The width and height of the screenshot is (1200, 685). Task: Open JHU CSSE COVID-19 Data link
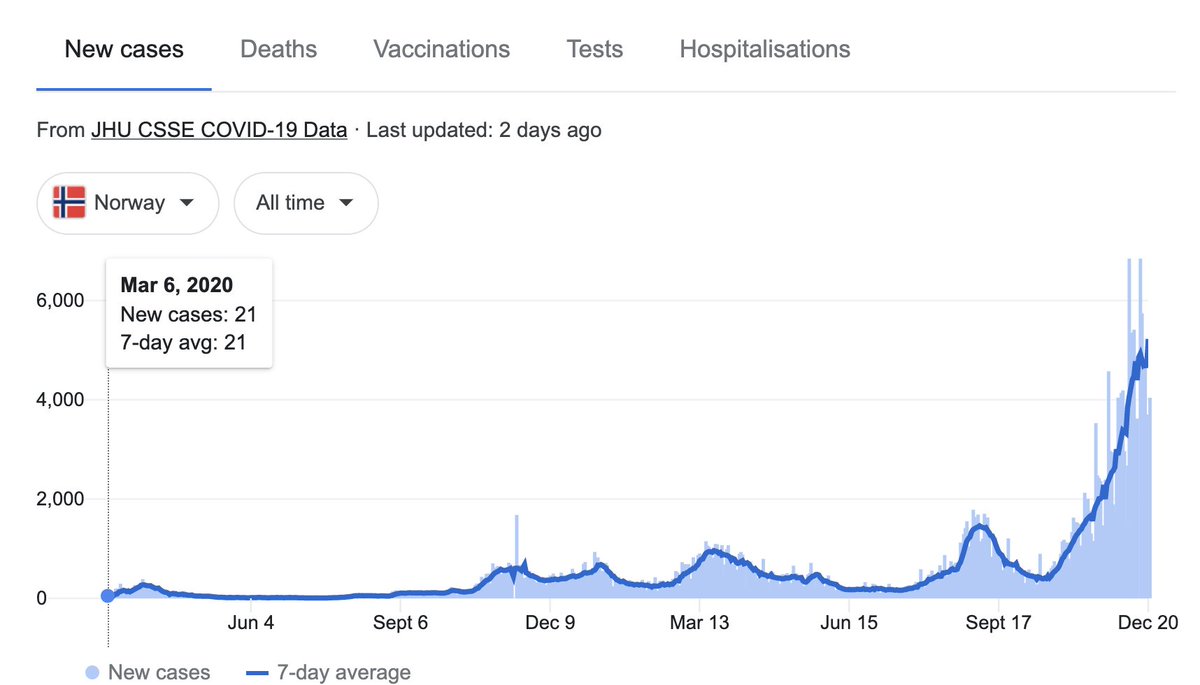click(219, 130)
